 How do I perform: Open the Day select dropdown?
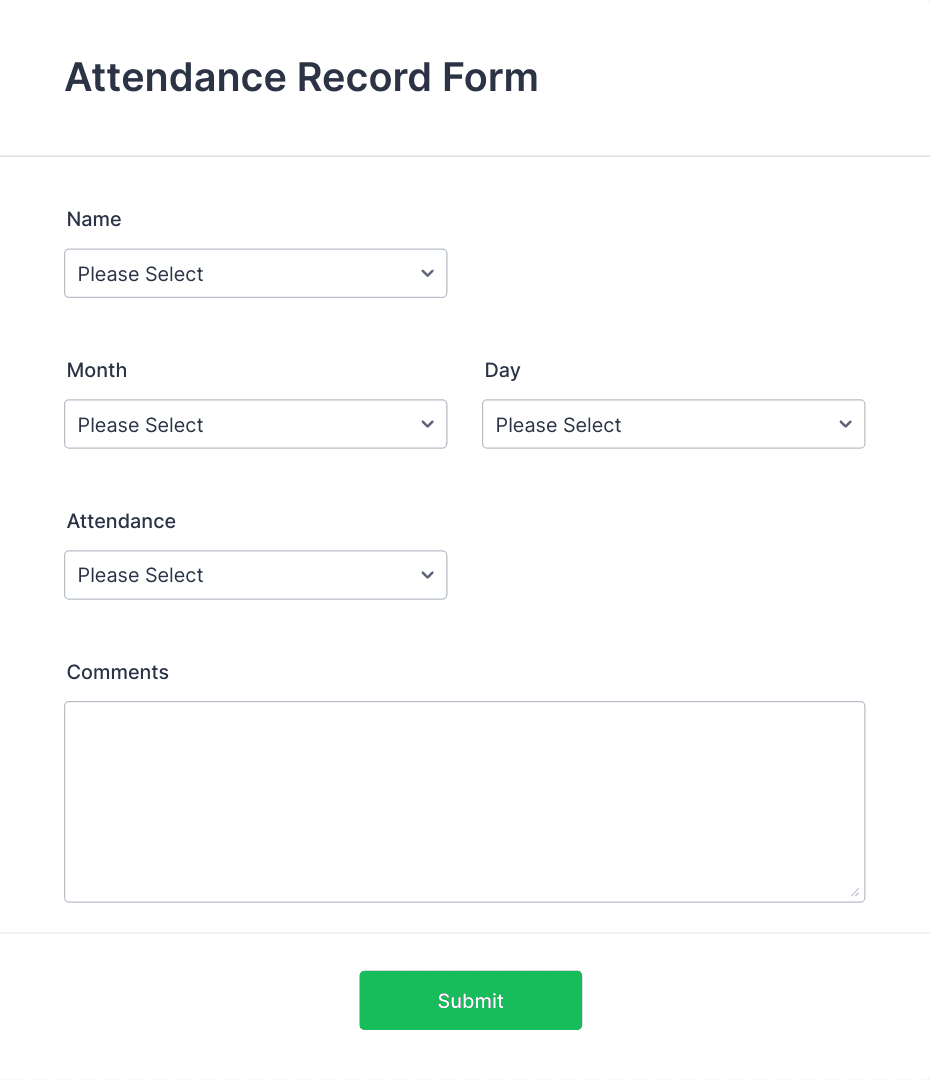673,424
